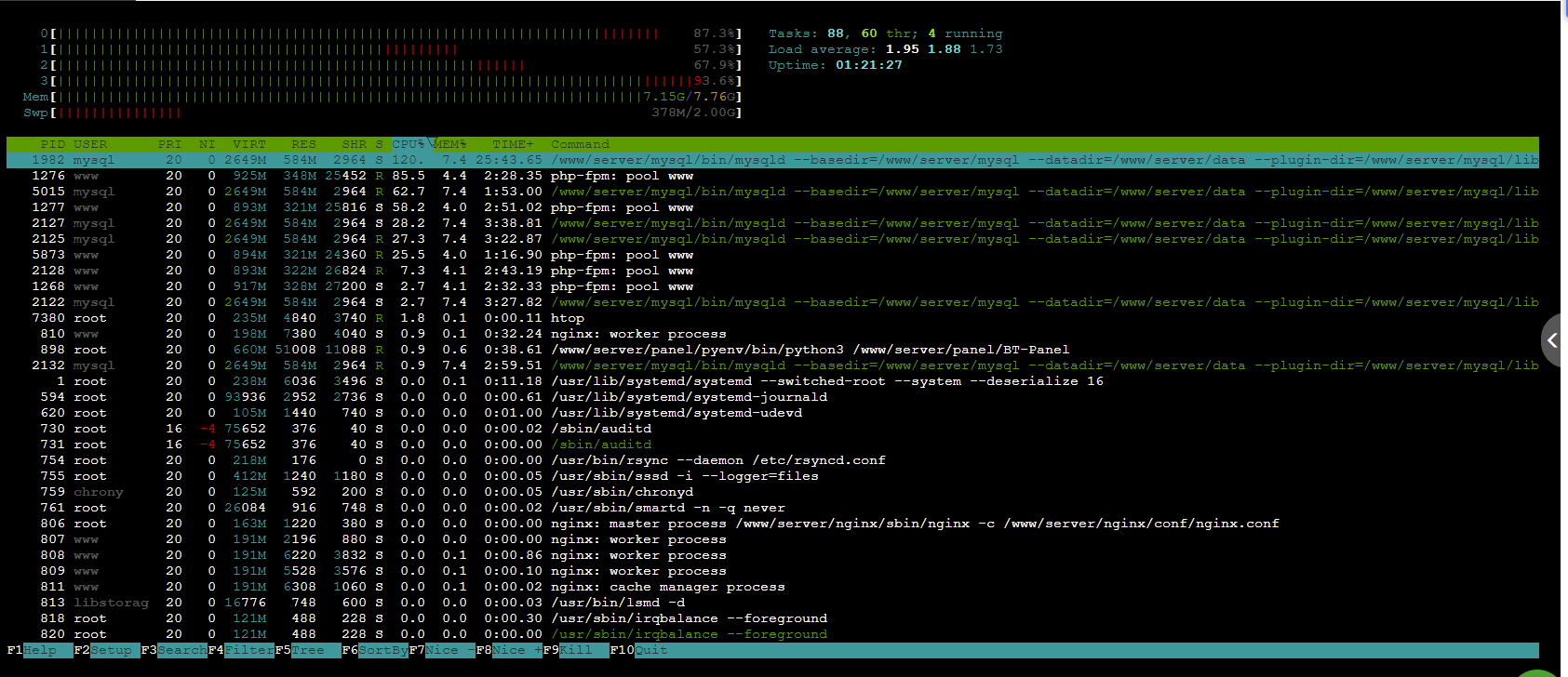The width and height of the screenshot is (1568, 677).
Task: Select nginx worker process PID 810
Action: tap(772, 334)
